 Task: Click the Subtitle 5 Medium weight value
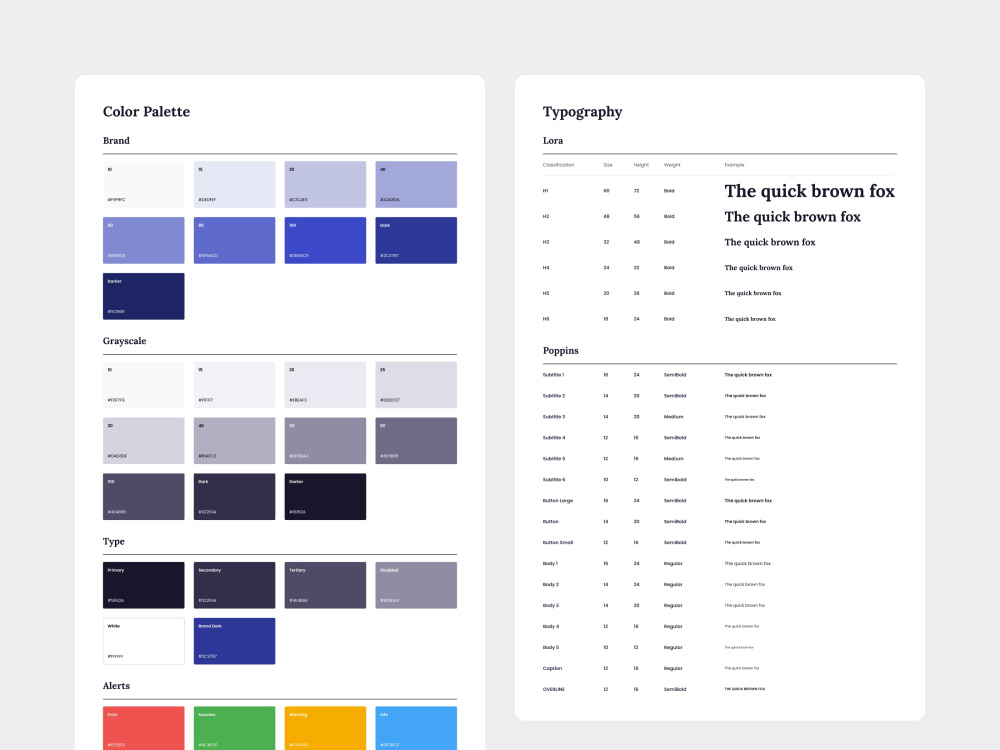coord(673,459)
